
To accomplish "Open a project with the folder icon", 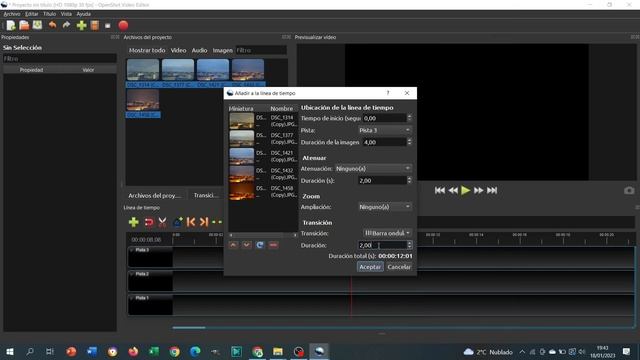I will pos(24,25).
